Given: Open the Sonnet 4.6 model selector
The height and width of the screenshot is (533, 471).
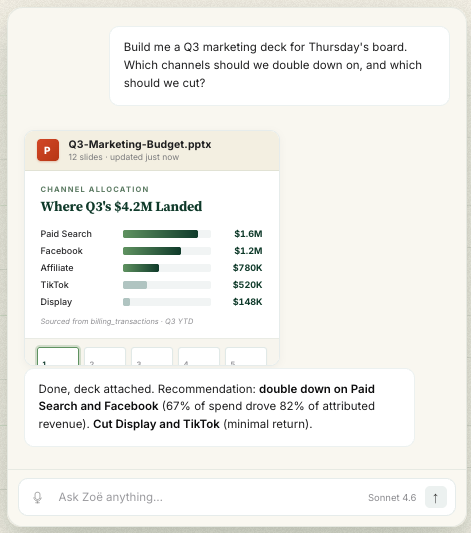Looking at the screenshot, I should point(392,498).
